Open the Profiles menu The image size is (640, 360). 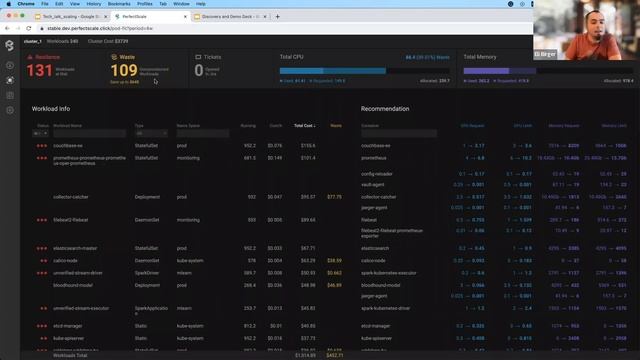tap(144, 4)
